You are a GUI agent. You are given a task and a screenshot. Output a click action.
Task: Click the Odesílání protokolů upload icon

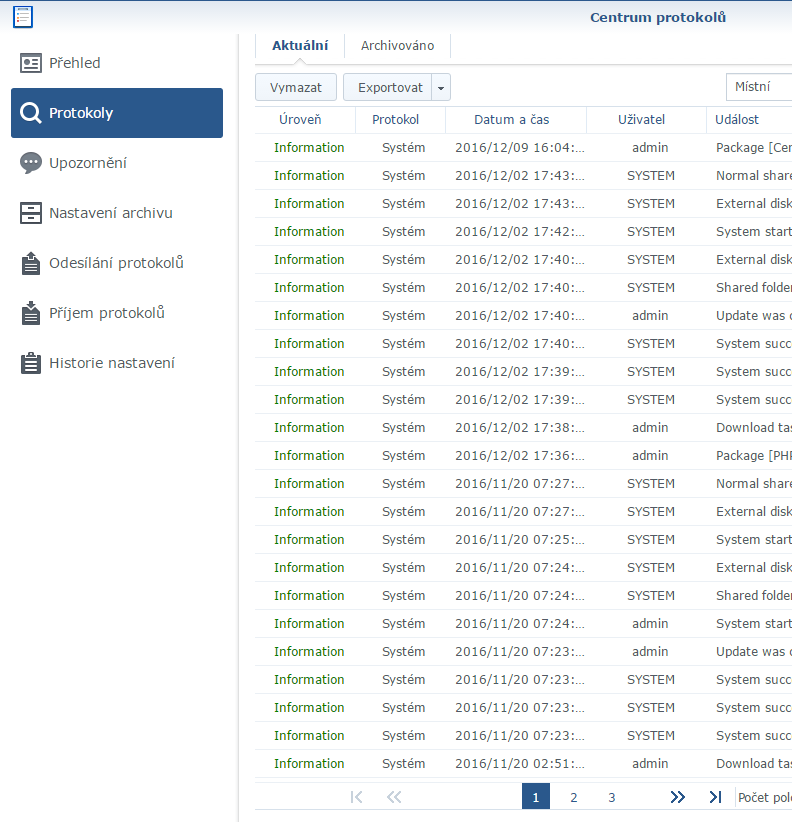[x=31, y=263]
